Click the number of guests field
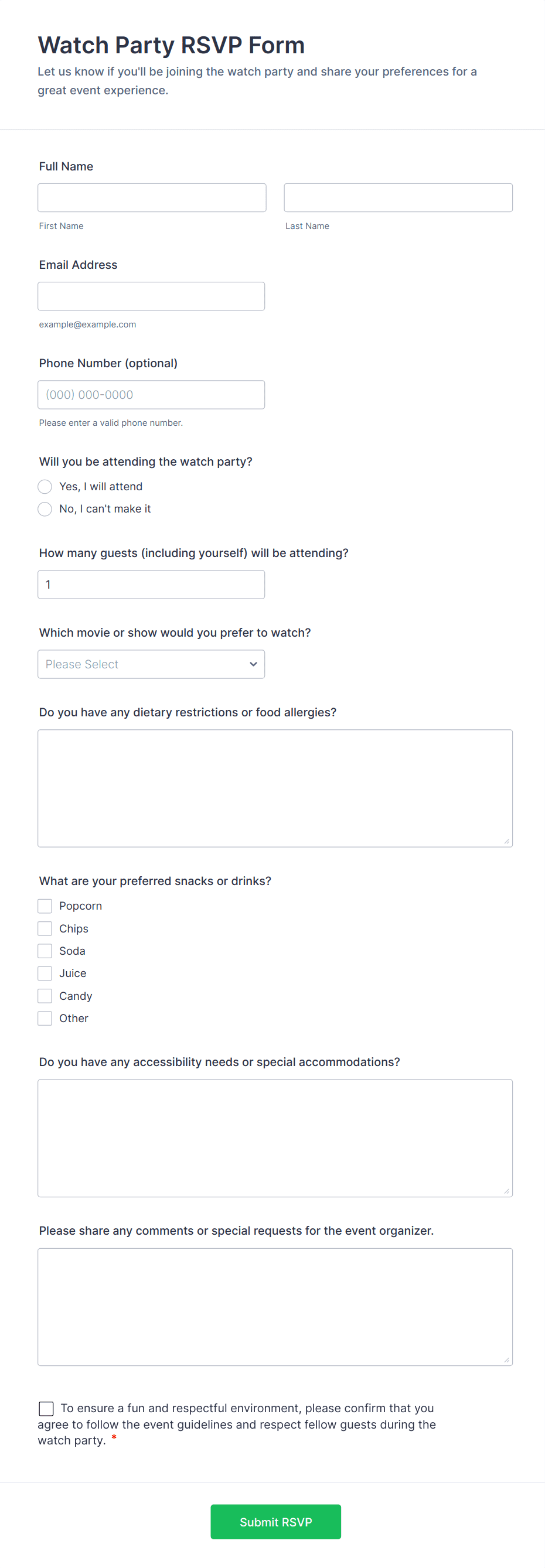The height and width of the screenshot is (1568, 545). pyautogui.click(x=151, y=585)
